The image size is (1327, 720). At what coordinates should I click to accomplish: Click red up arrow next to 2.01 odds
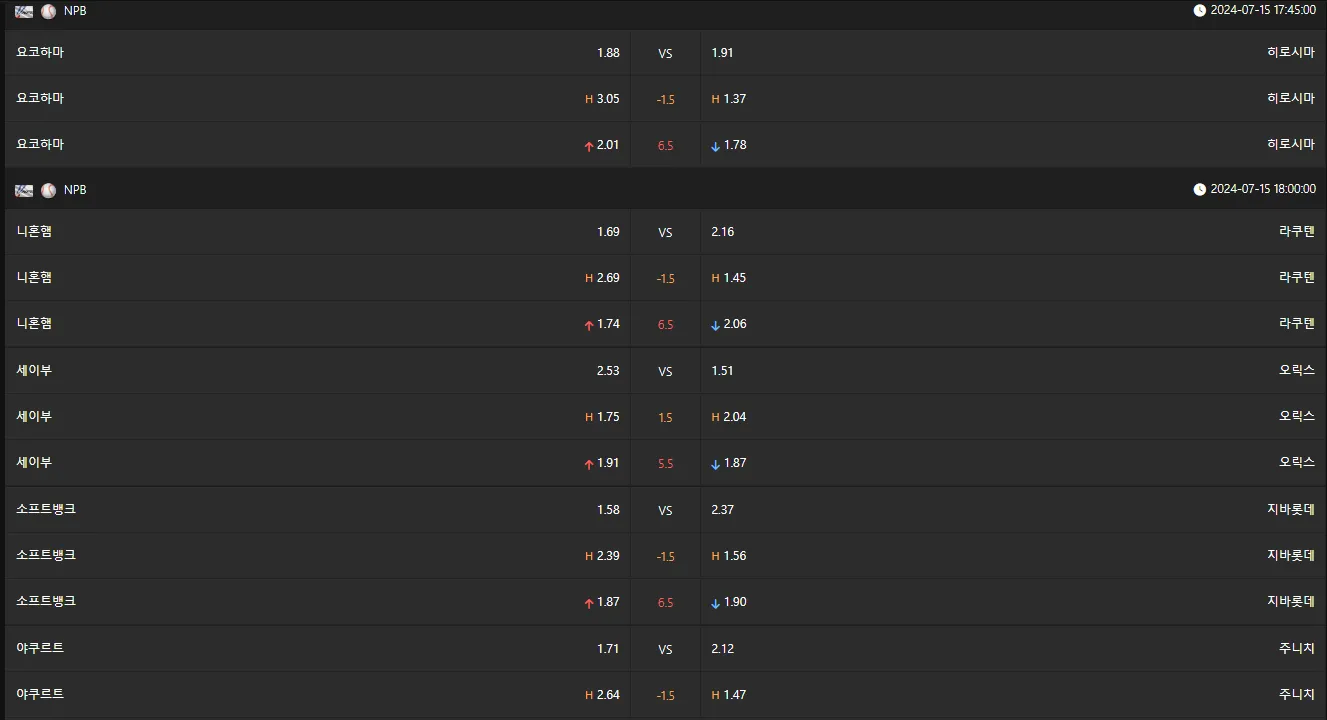[x=589, y=146]
